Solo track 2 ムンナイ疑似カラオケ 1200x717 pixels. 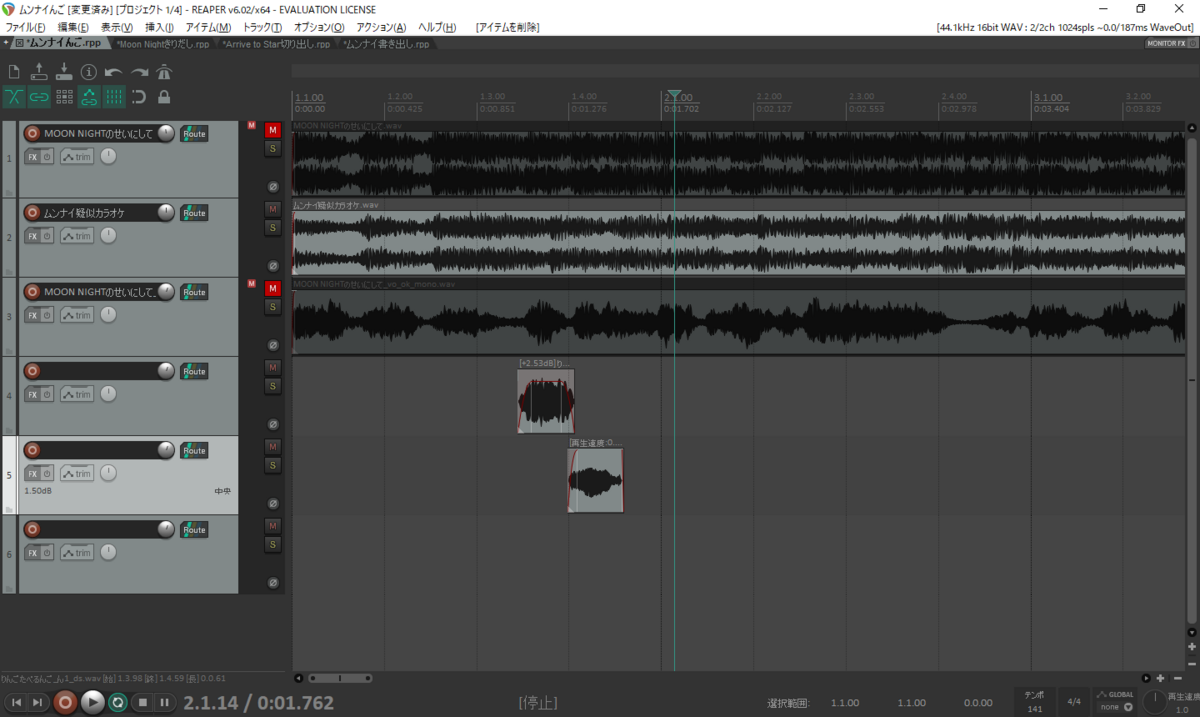point(272,228)
